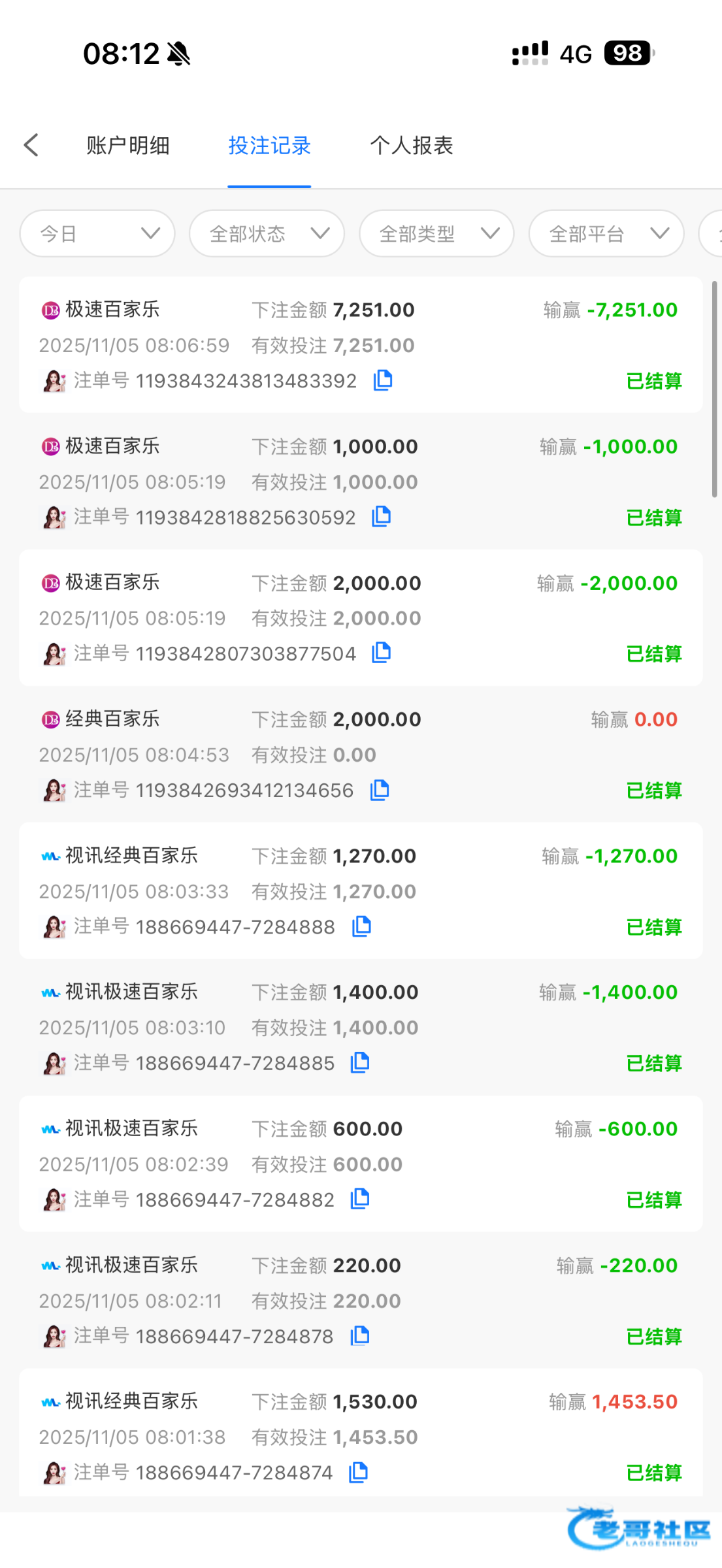Expand the 全部平台 platform filter
This screenshot has height=1568, width=722.
coord(606,233)
